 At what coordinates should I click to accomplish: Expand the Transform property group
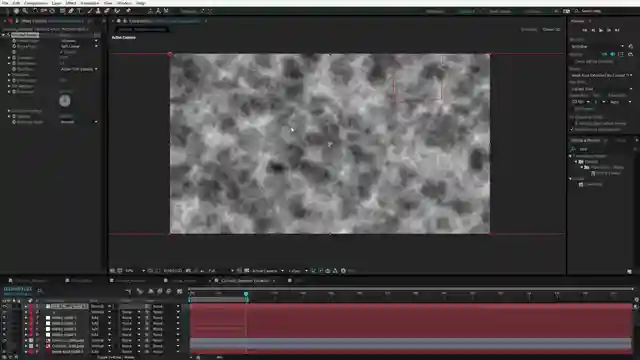pyautogui.click(x=9, y=75)
